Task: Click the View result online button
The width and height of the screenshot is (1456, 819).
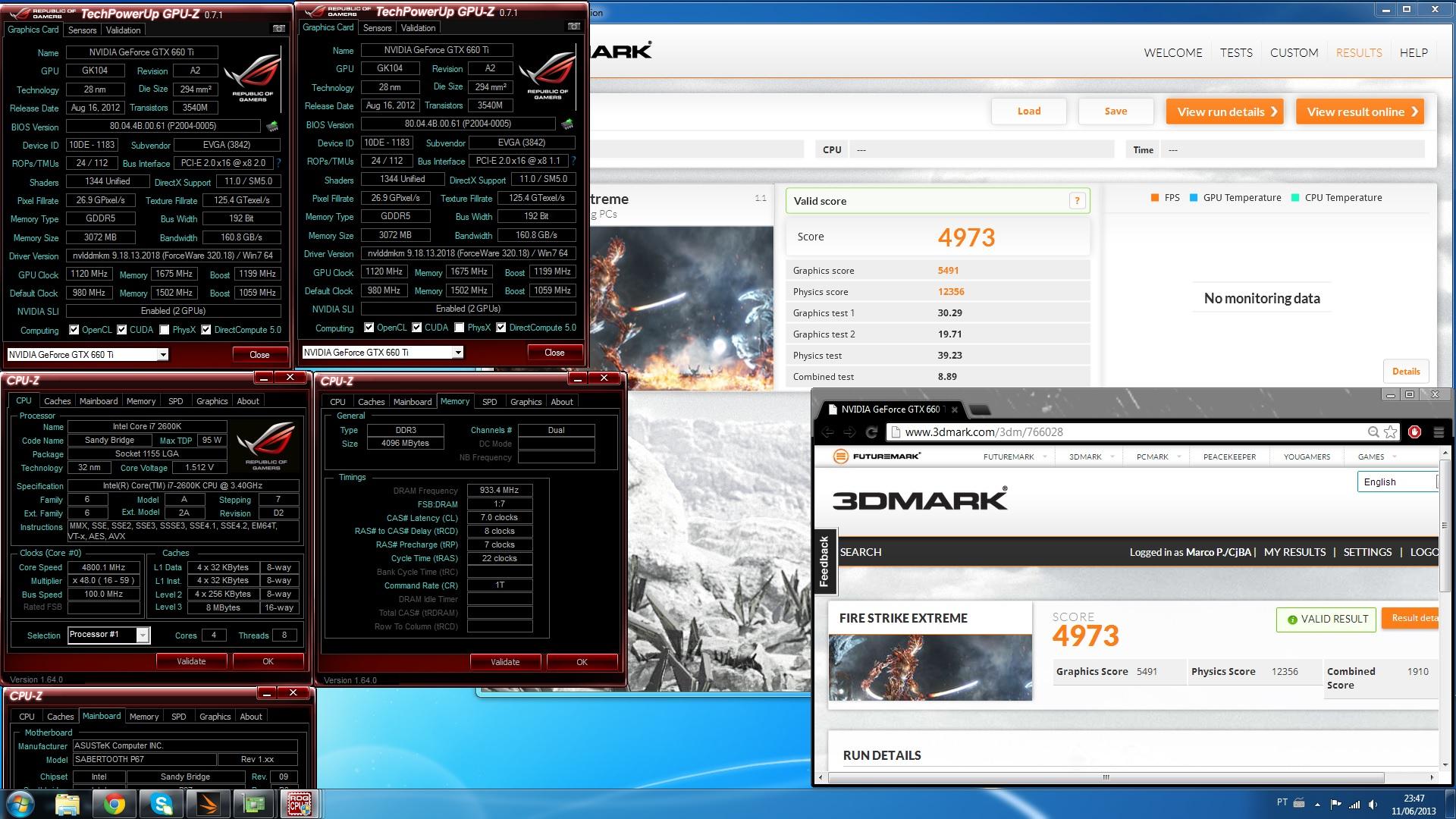Action: tap(1360, 111)
